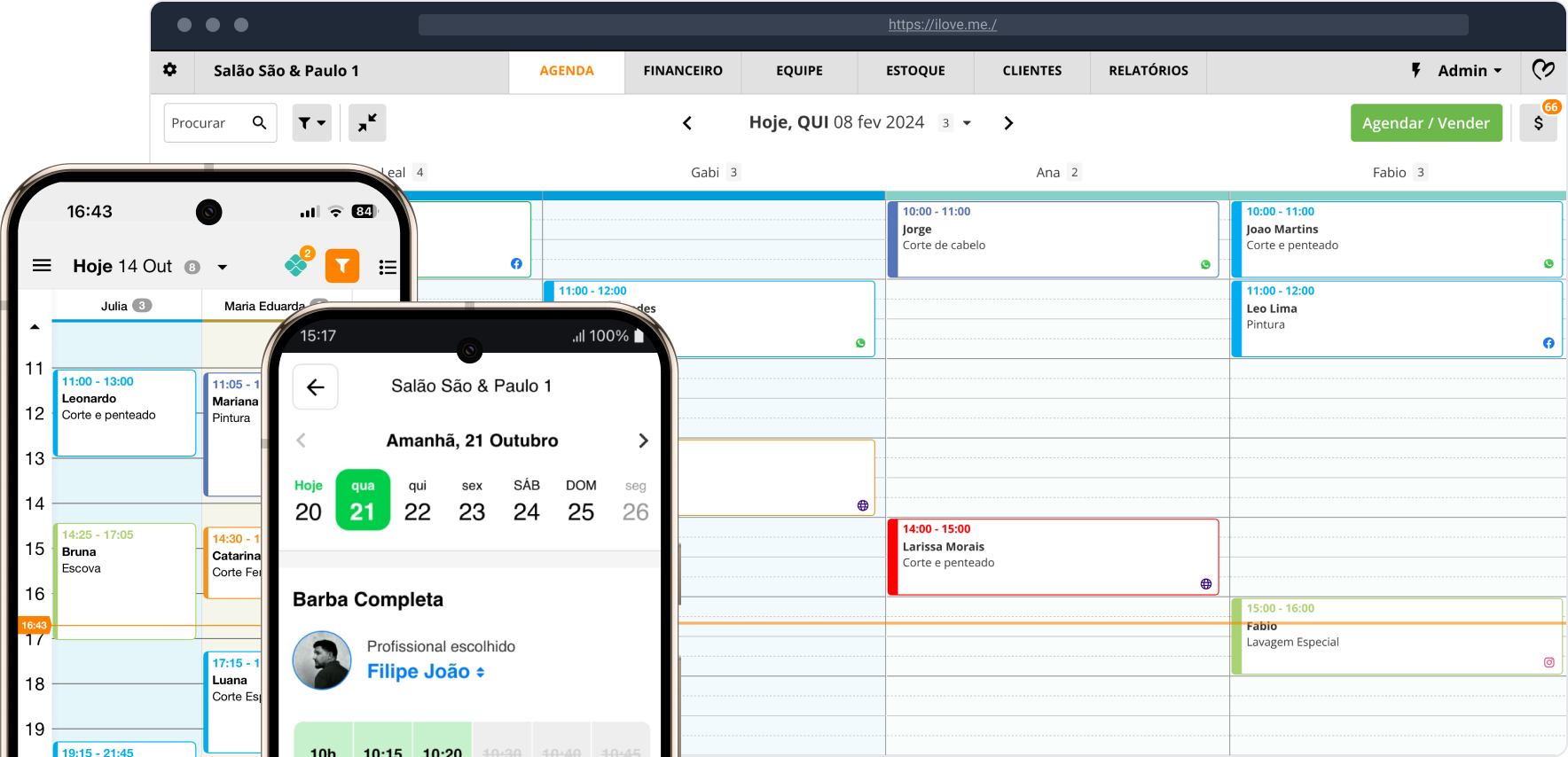Screen dimensions: 1568x757
Task: Click the heart logo icon at top right
Action: [1543, 70]
